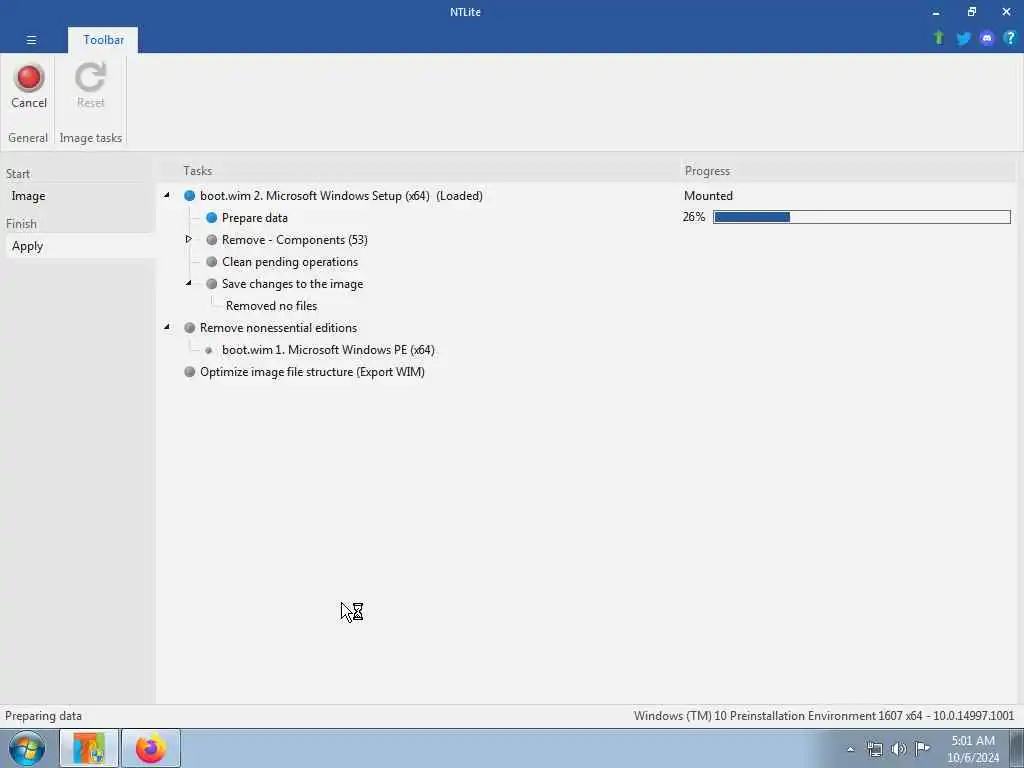The height and width of the screenshot is (768, 1024).
Task: Collapse the Remove nonessential editions node
Action: click(167, 327)
